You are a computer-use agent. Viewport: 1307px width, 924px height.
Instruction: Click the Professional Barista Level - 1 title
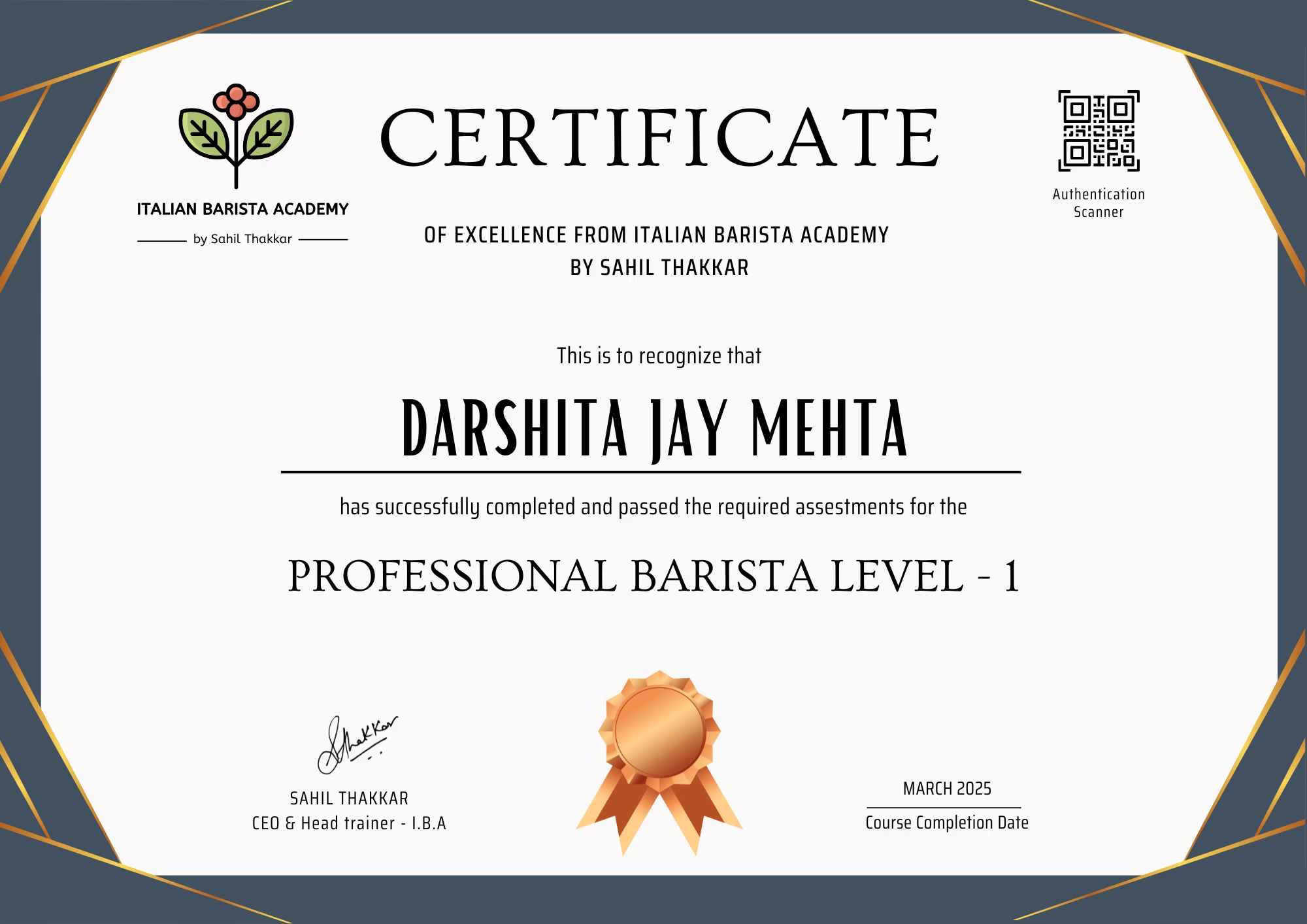pyautogui.click(x=653, y=576)
